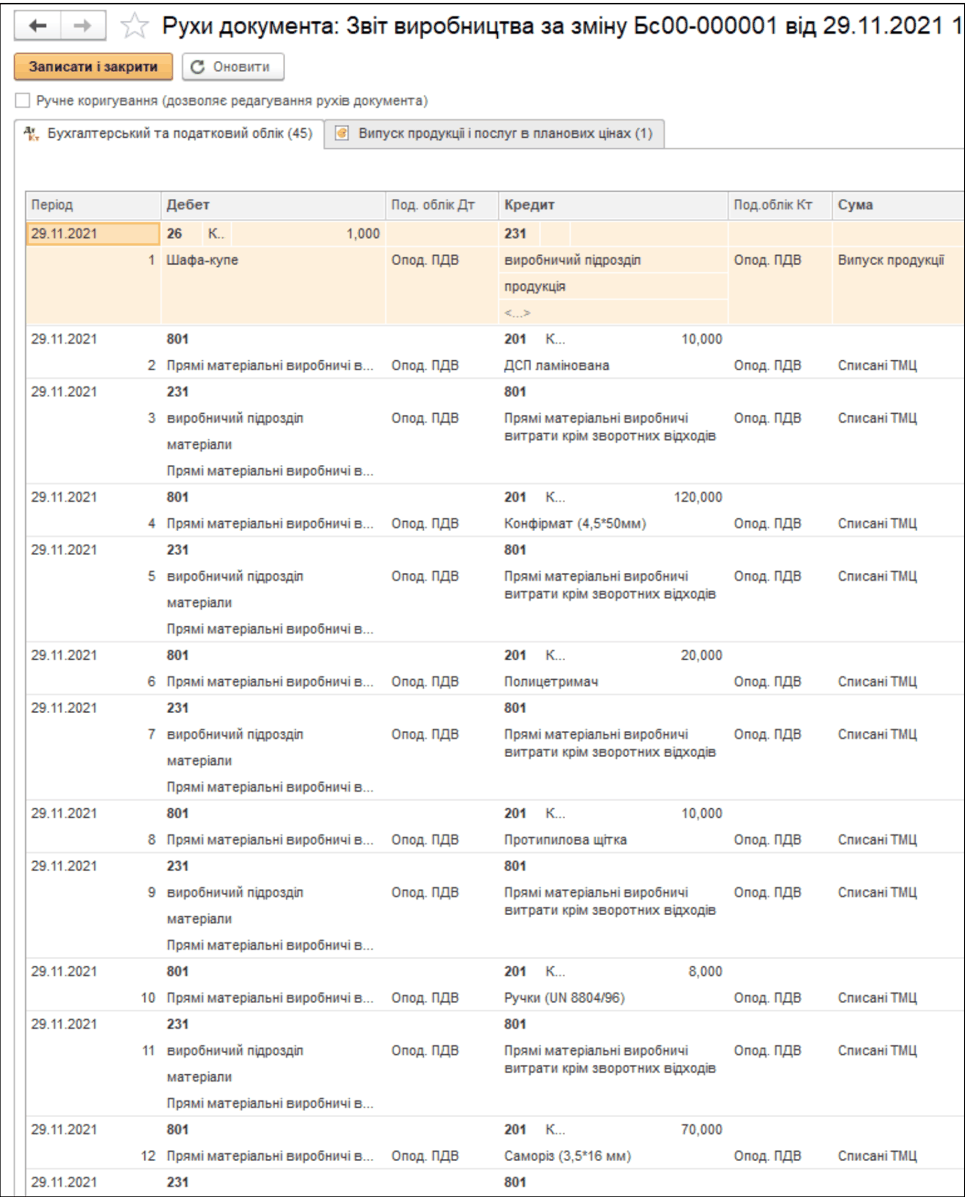This screenshot has width=965, height=1197.
Task: Select 'Шафа-купе' cell in row 1
Action: tap(273, 260)
